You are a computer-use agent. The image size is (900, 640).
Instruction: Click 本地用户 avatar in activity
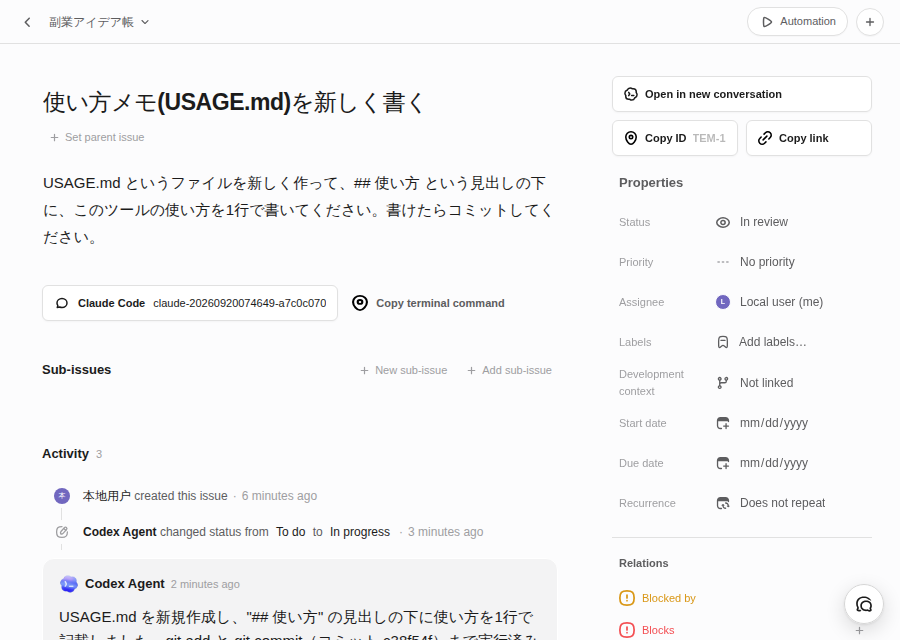[62, 496]
